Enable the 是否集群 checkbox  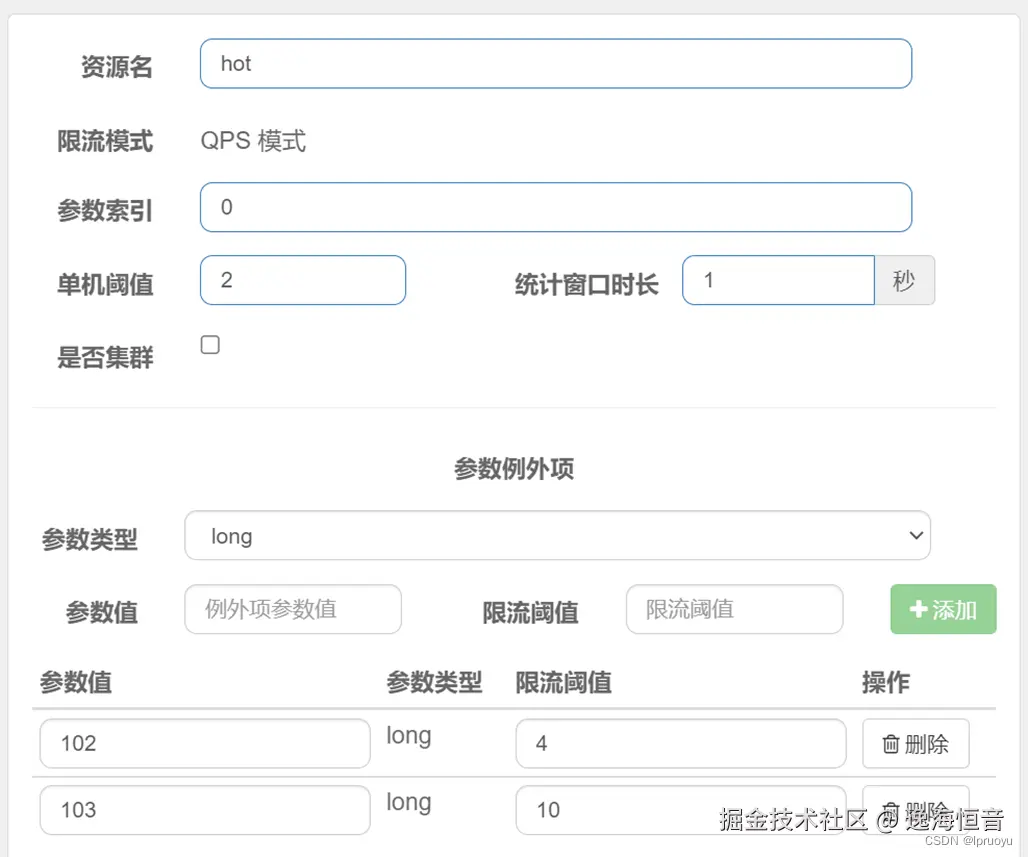pos(210,344)
